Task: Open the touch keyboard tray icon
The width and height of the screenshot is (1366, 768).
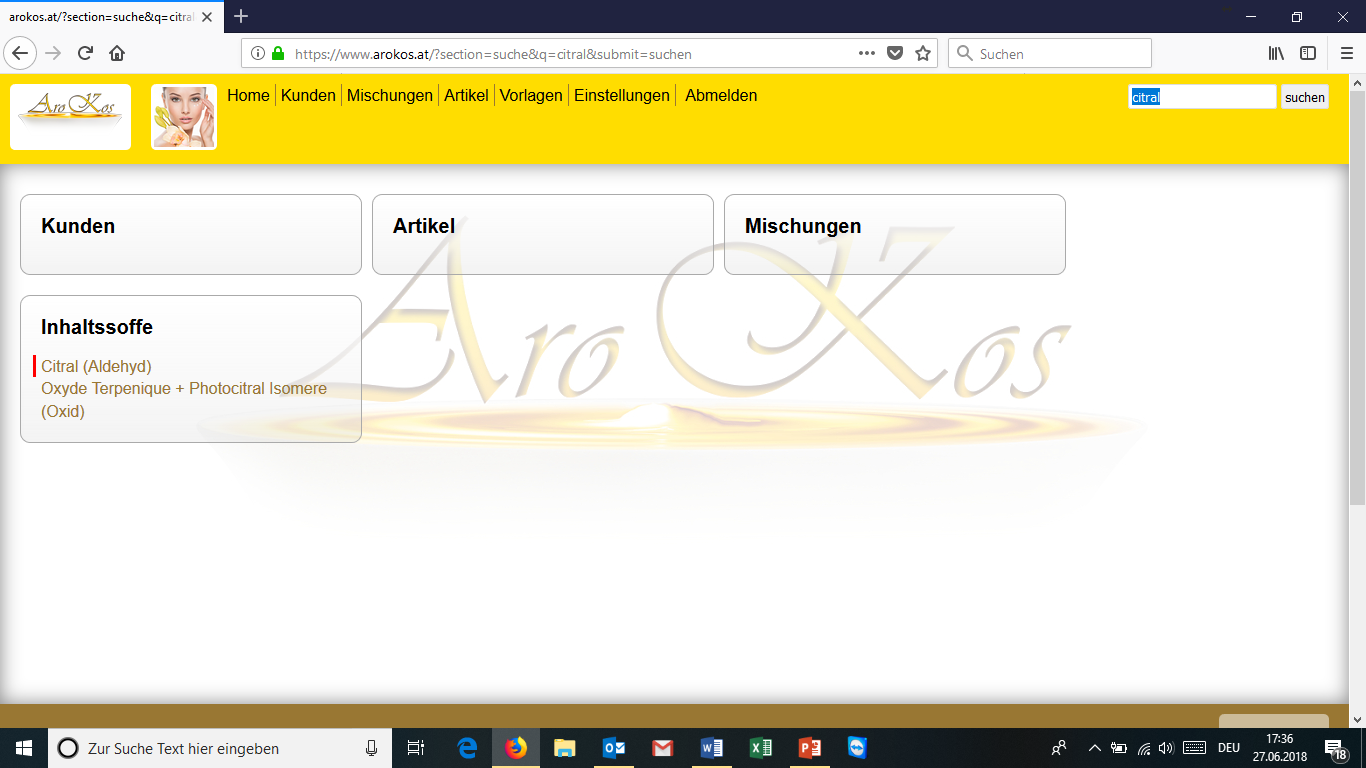Action: pyautogui.click(x=1194, y=748)
